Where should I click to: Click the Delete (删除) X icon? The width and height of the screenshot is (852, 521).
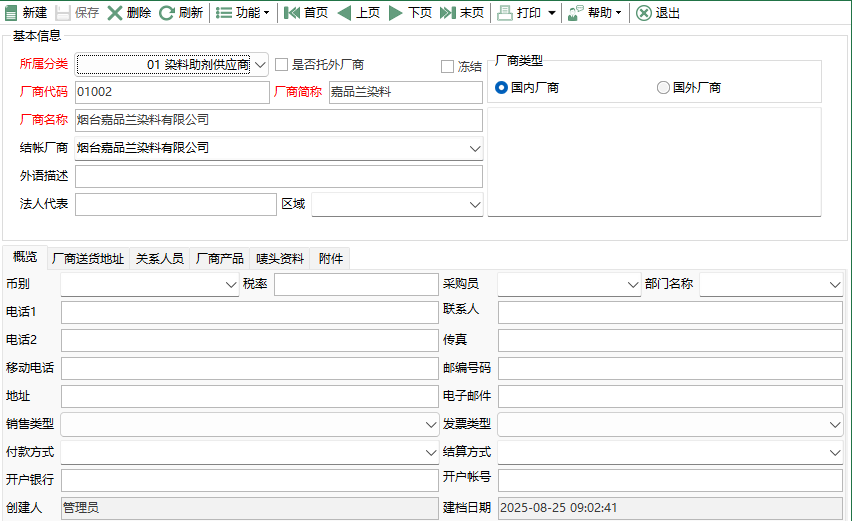coord(115,13)
